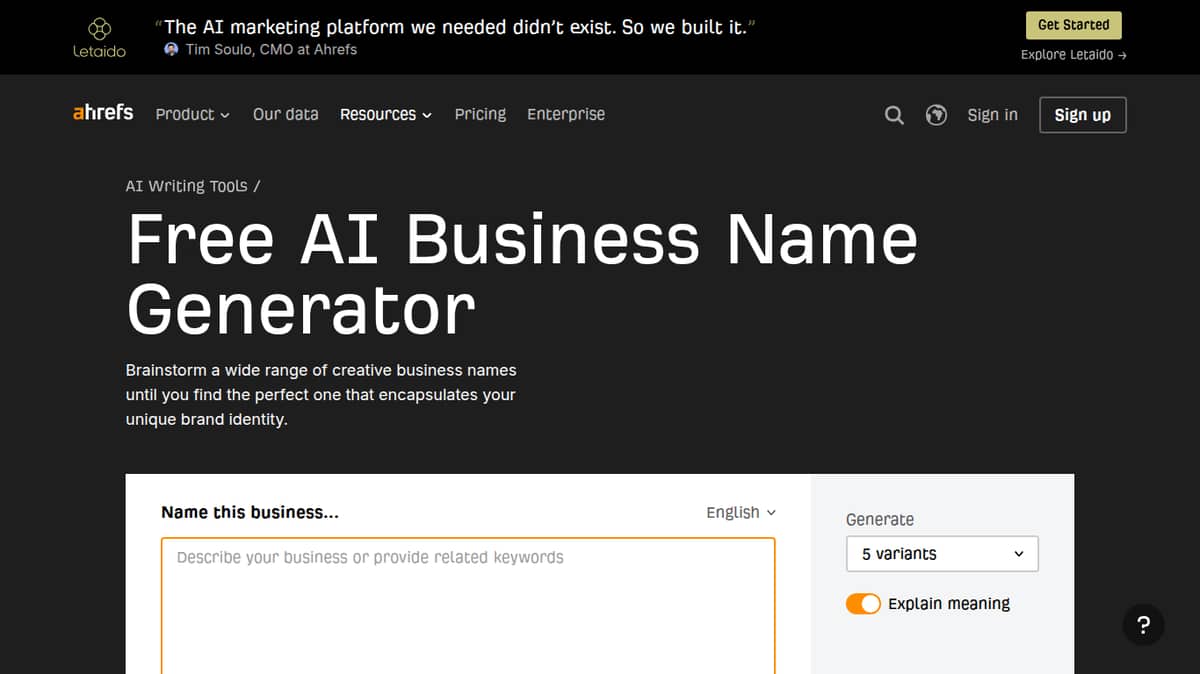
Task: Open the Our data page
Action: [285, 114]
